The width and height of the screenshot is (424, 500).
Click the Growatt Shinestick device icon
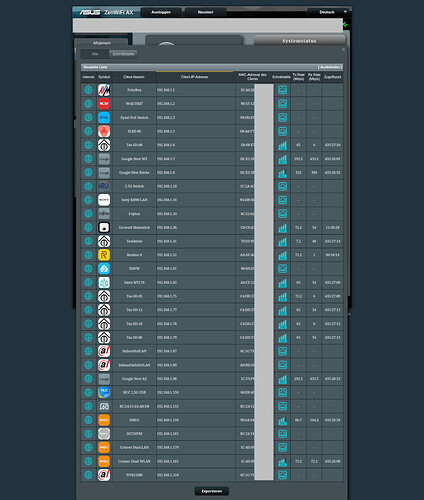coord(104,228)
